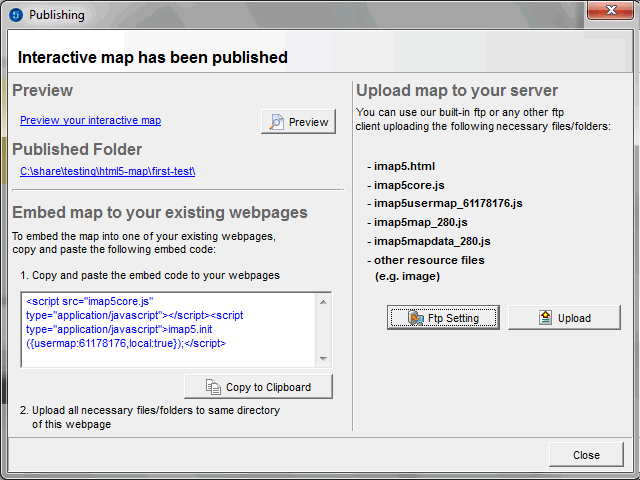Click the magnifier icon on the Preview button
The height and width of the screenshot is (480, 640).
click(x=276, y=122)
